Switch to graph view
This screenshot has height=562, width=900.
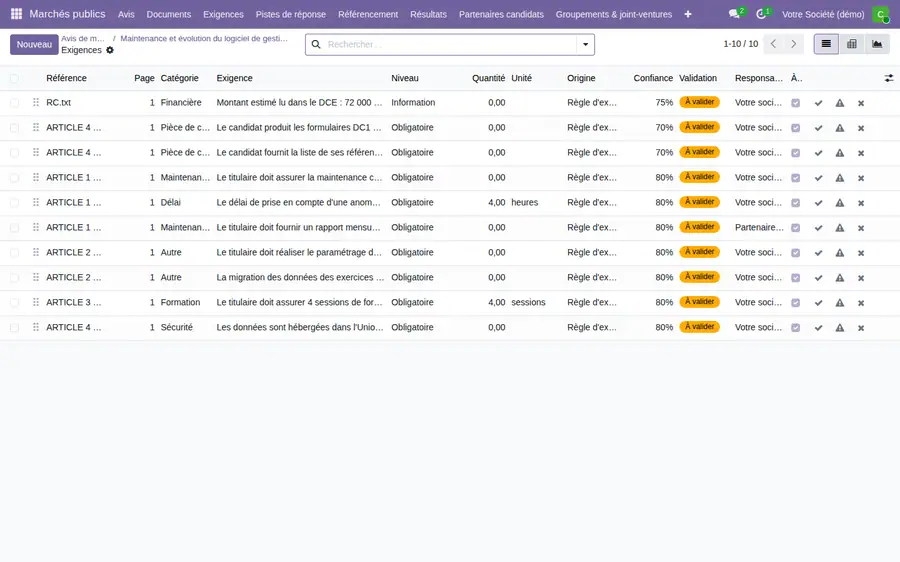coord(877,44)
